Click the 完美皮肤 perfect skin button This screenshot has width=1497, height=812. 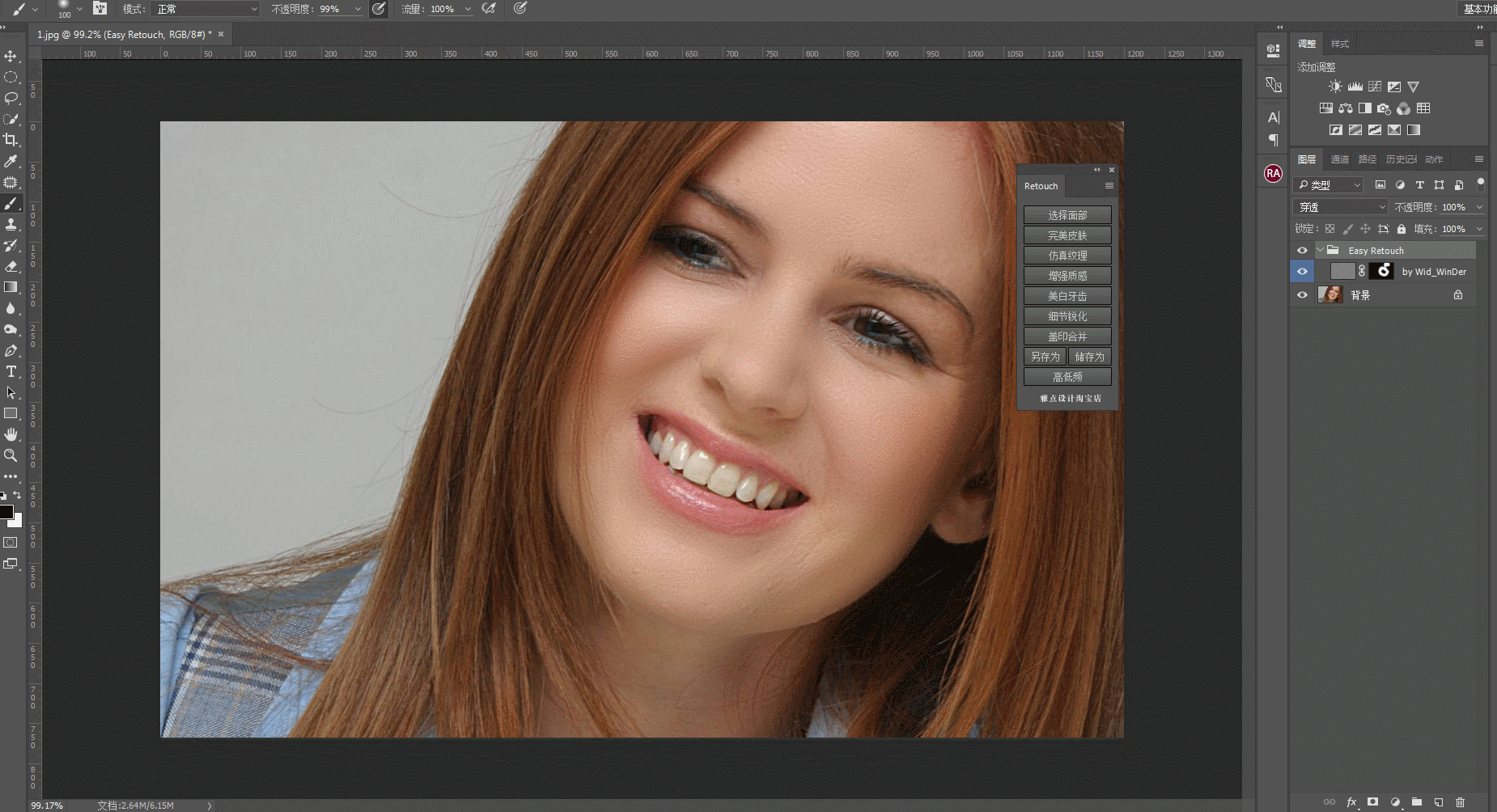[1067, 235]
